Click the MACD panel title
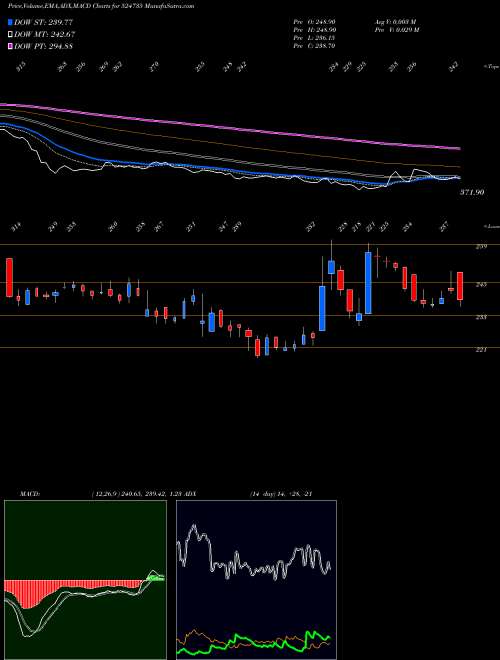 [29, 494]
